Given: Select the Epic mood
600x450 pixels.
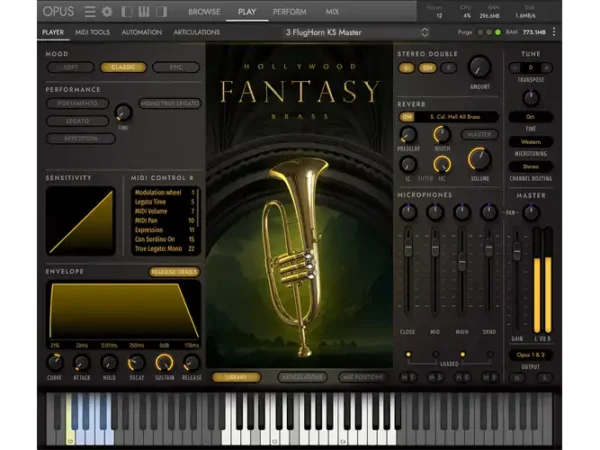Looking at the screenshot, I should point(176,67).
